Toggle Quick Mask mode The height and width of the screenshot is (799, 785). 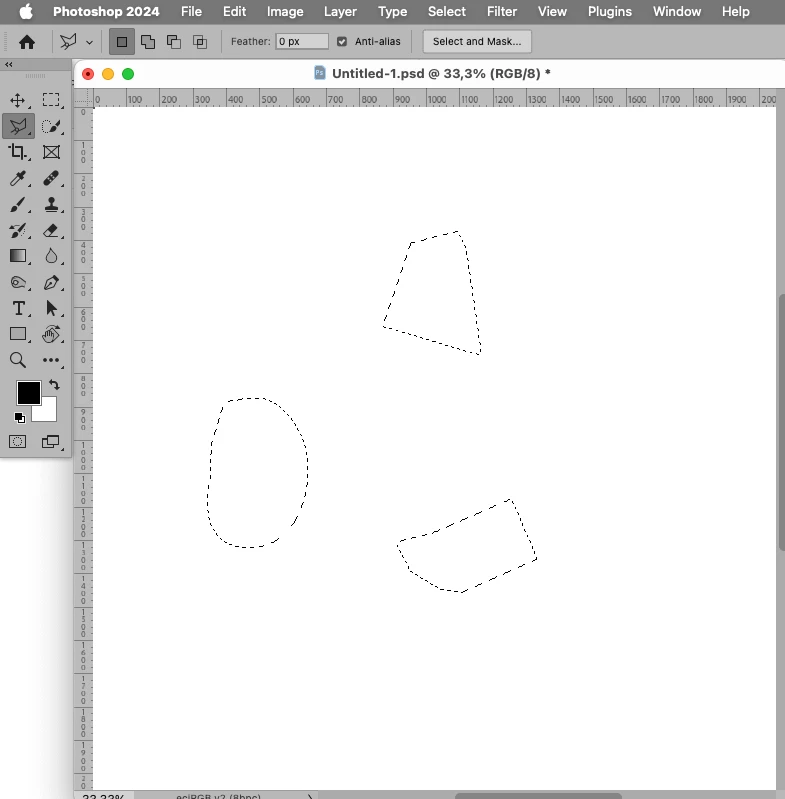pos(18,441)
